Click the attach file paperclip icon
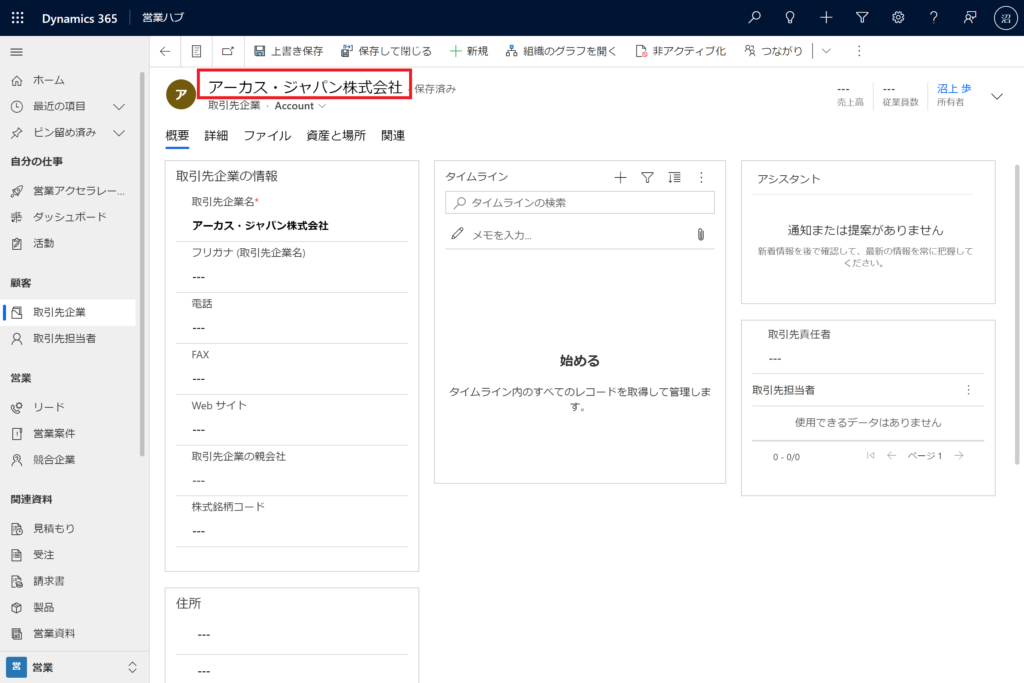 [700, 234]
